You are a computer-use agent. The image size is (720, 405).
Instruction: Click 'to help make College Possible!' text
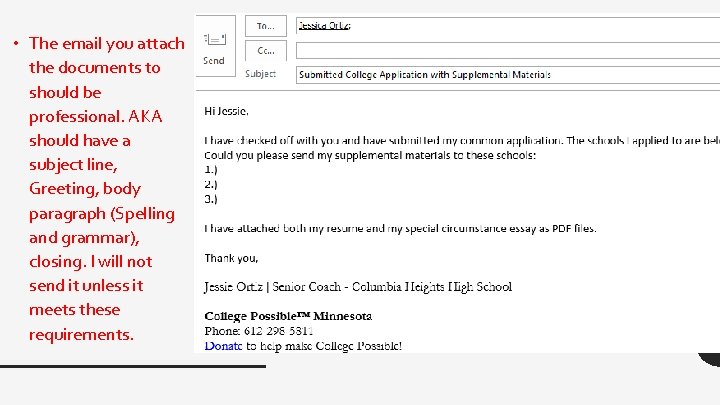pyautogui.click(x=324, y=346)
